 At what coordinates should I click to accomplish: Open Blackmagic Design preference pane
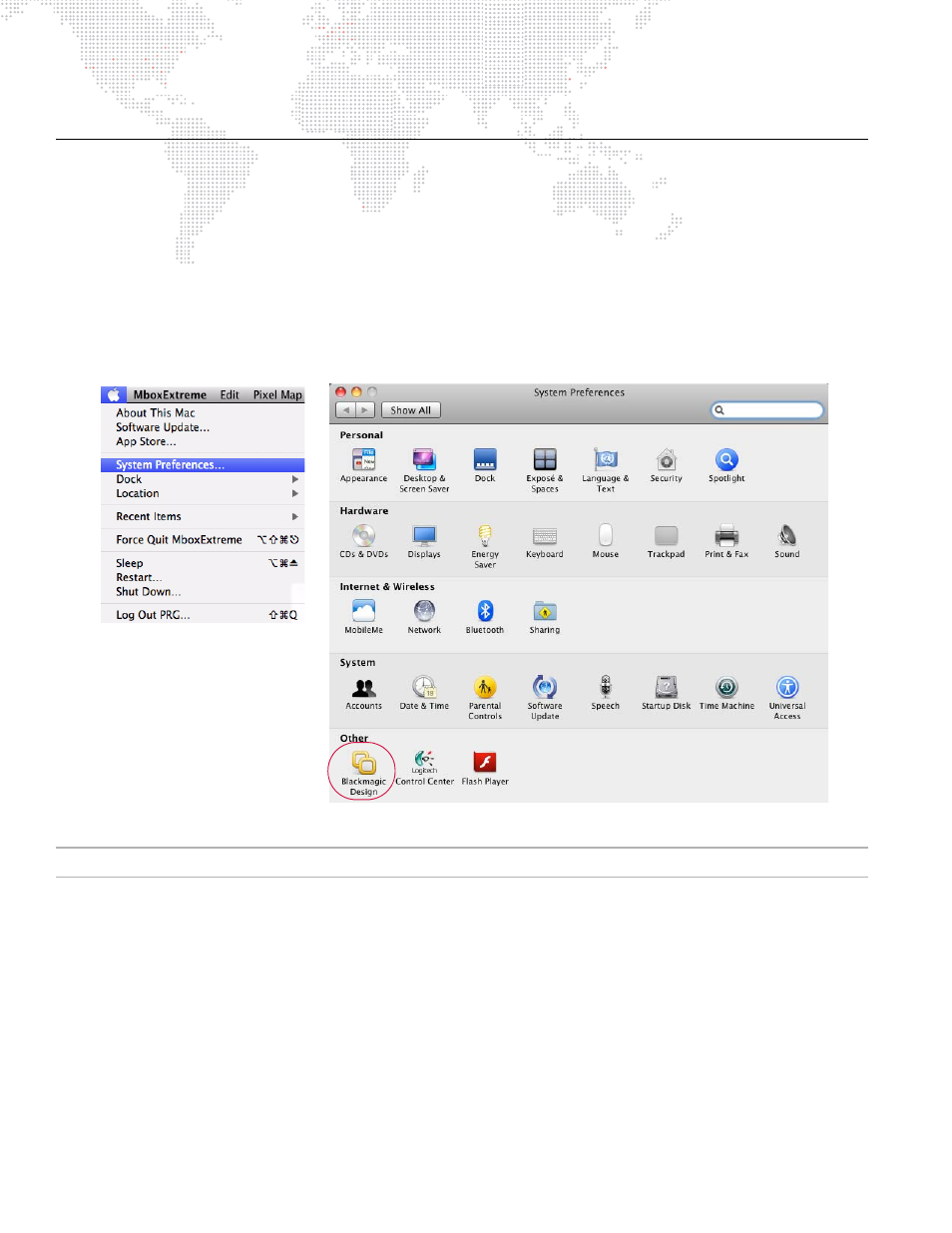coord(363,774)
